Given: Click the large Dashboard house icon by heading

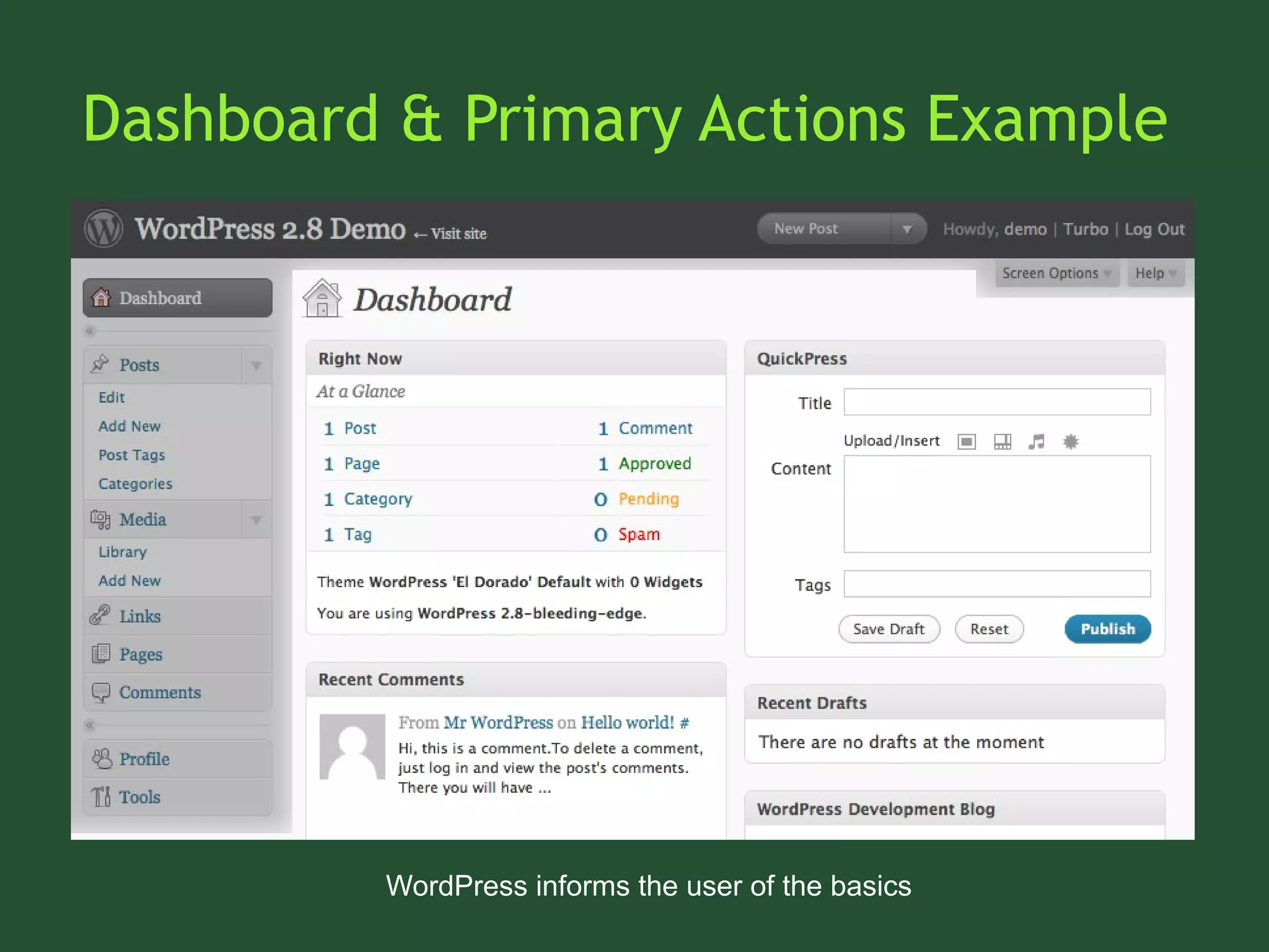Looking at the screenshot, I should click(x=322, y=299).
